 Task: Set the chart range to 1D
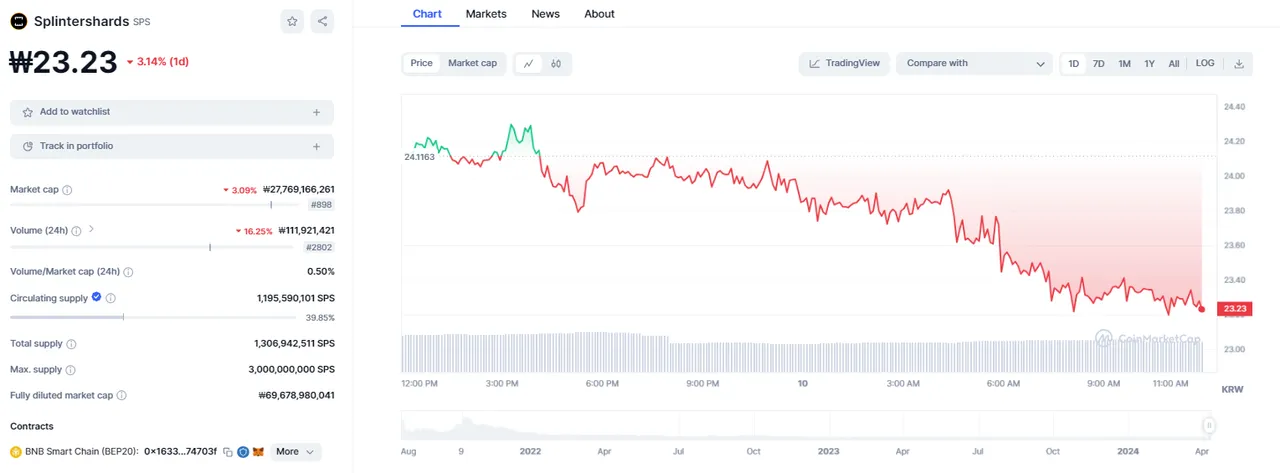(1074, 63)
